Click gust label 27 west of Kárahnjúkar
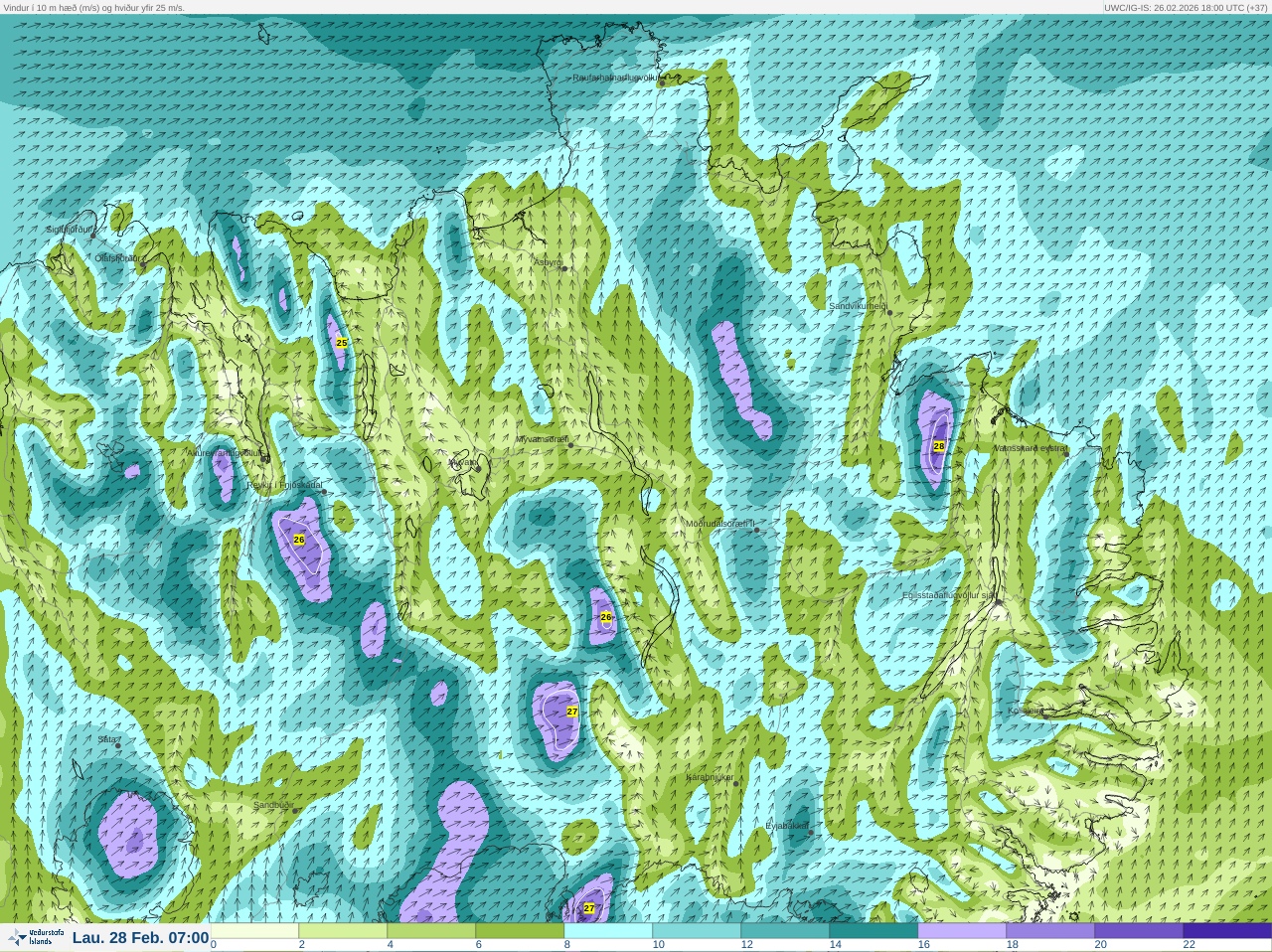 point(572,712)
